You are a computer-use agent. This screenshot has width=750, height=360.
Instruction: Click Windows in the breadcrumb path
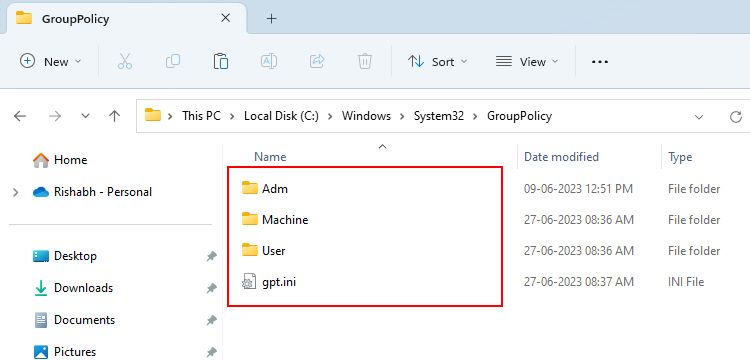point(366,116)
